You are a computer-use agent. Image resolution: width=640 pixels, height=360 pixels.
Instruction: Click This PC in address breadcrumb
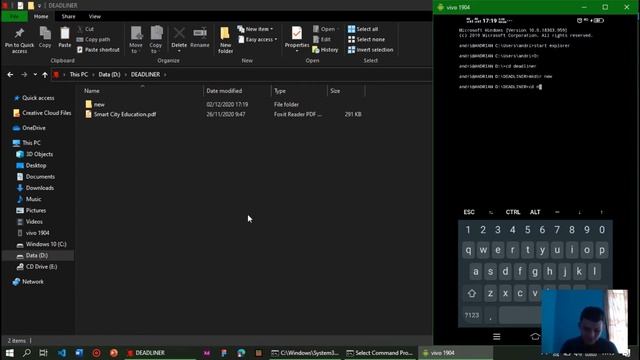(79, 75)
